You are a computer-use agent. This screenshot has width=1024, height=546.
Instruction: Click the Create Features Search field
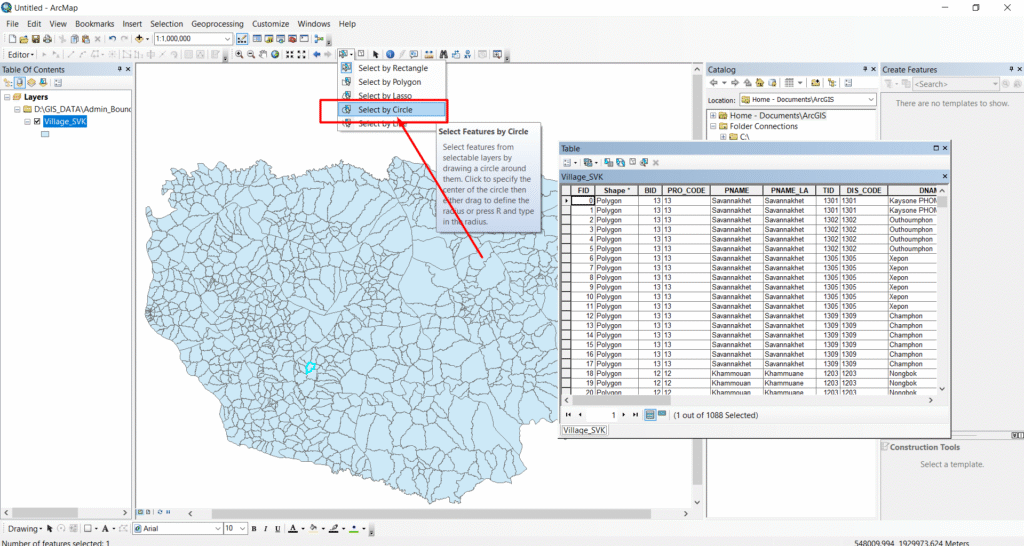955,84
